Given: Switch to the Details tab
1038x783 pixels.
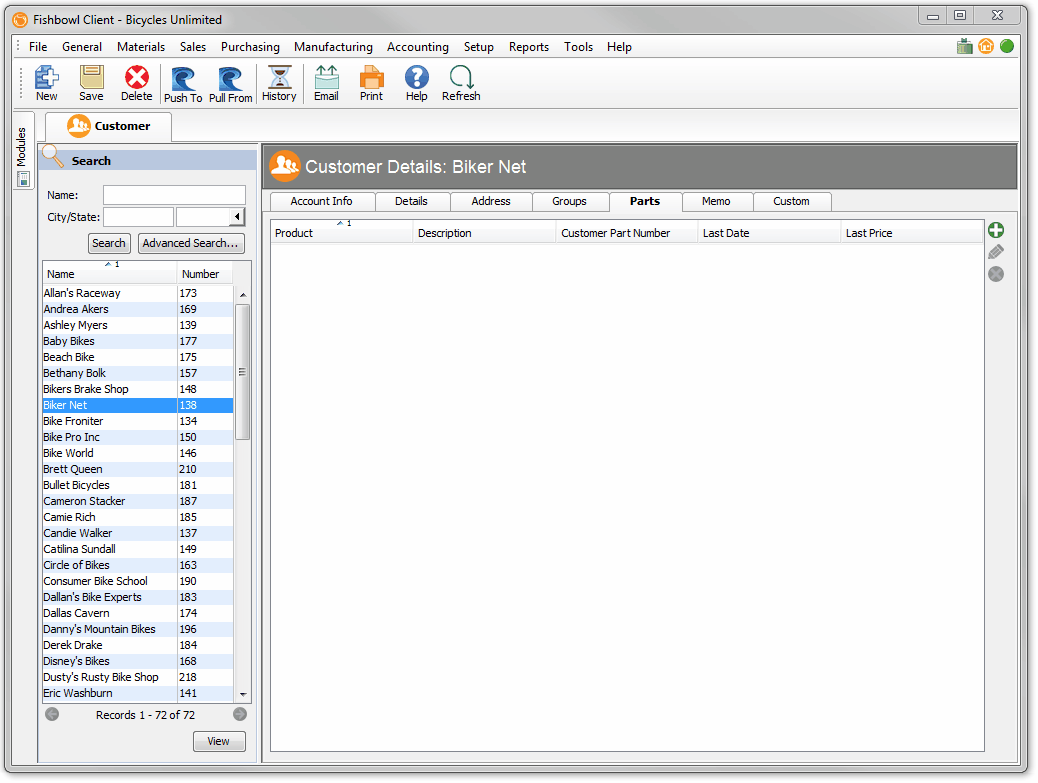Looking at the screenshot, I should tap(411, 201).
